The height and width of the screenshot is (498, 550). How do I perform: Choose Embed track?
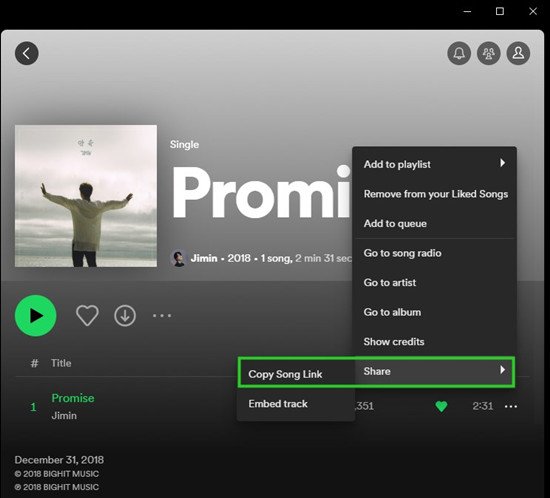pos(296,404)
